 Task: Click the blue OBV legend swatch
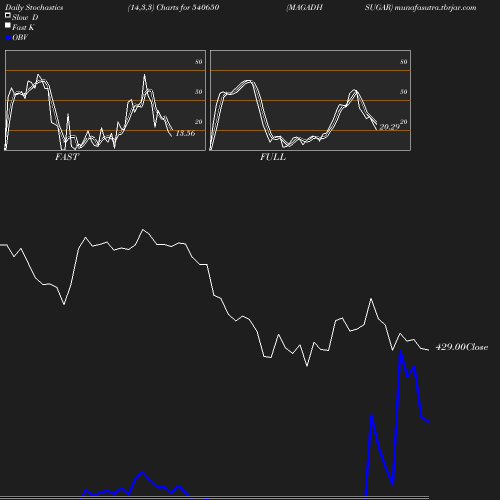8,38
